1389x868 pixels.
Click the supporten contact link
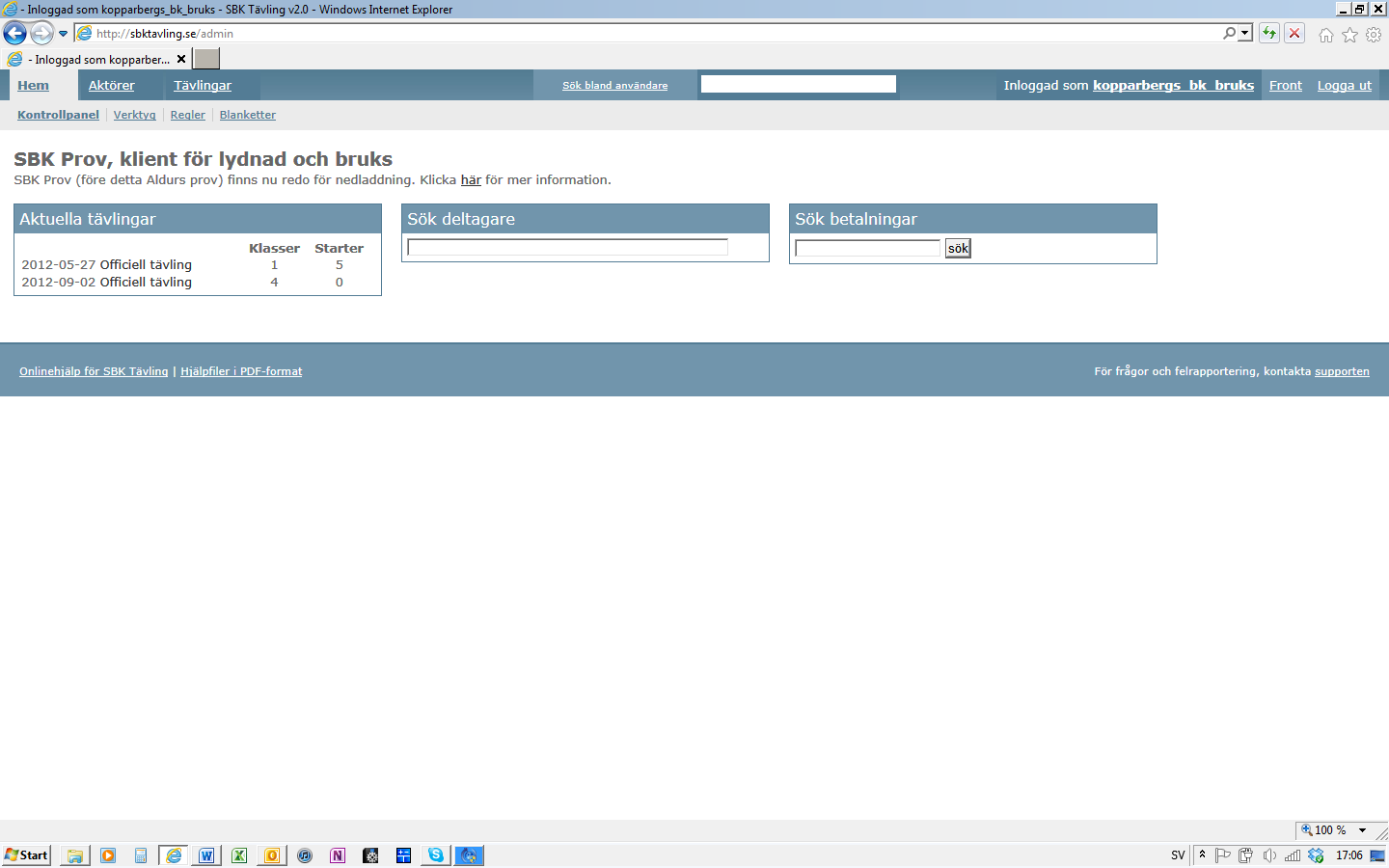(x=1342, y=371)
